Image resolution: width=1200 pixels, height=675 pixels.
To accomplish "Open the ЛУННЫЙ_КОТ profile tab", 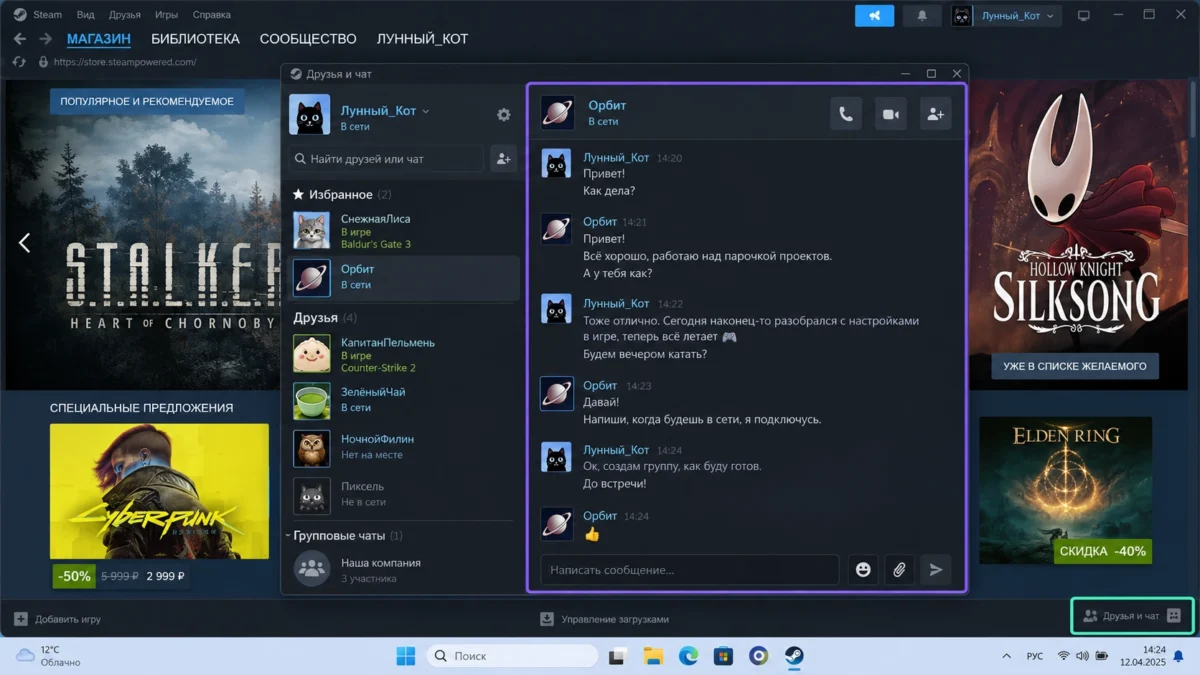I will [x=422, y=39].
